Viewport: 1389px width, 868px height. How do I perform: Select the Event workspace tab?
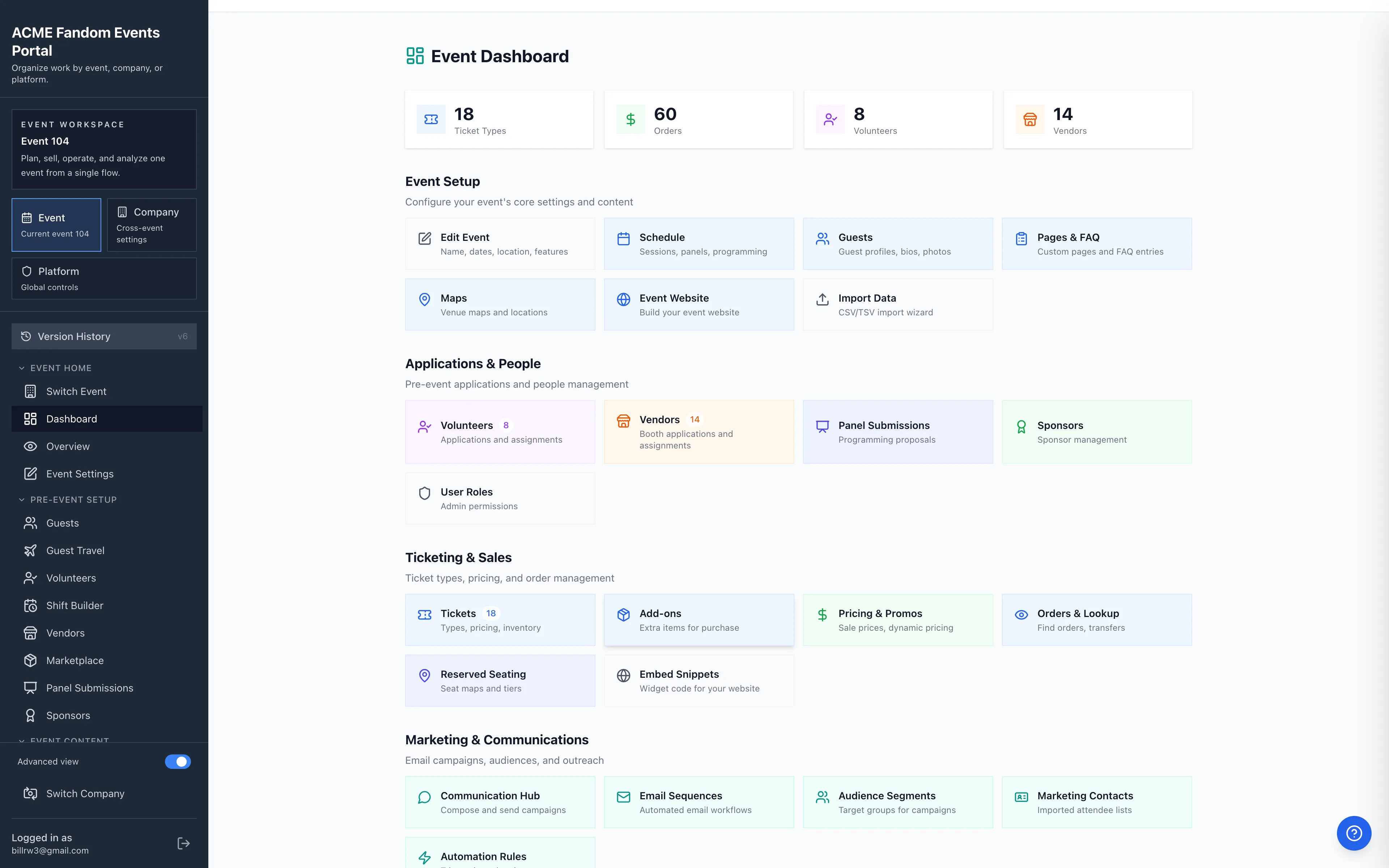click(56, 225)
